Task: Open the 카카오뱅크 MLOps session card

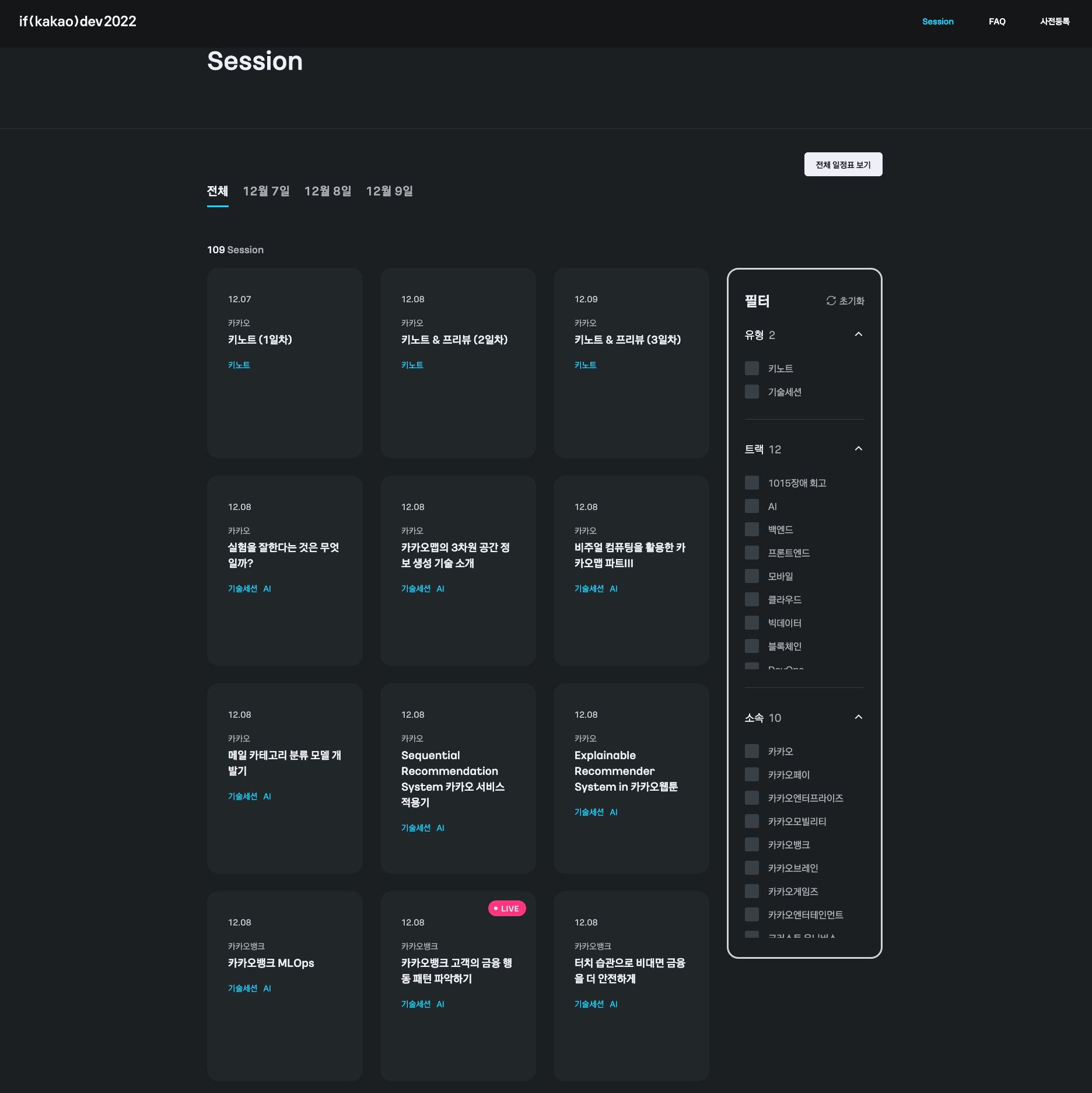Action: click(285, 986)
